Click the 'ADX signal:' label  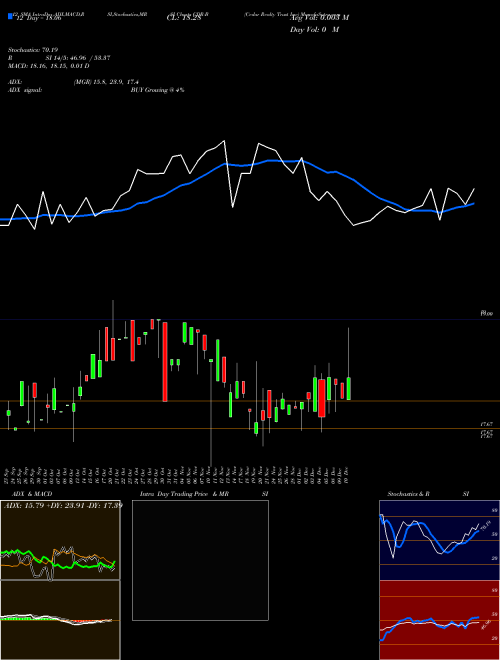25,90
